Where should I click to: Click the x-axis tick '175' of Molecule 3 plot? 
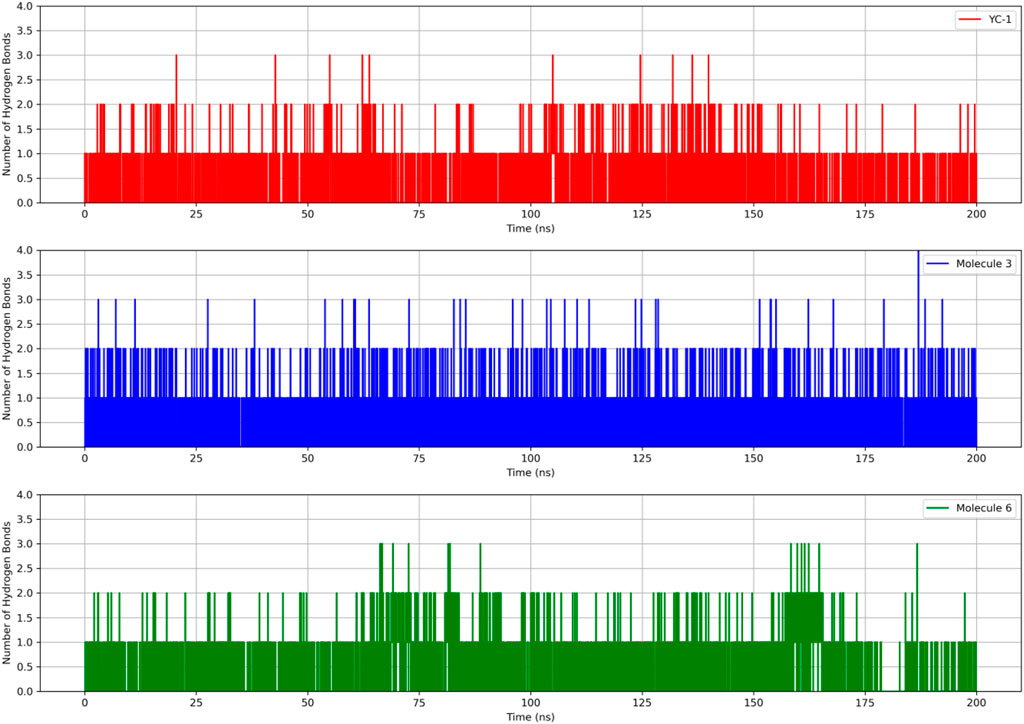pyautogui.click(x=865, y=458)
